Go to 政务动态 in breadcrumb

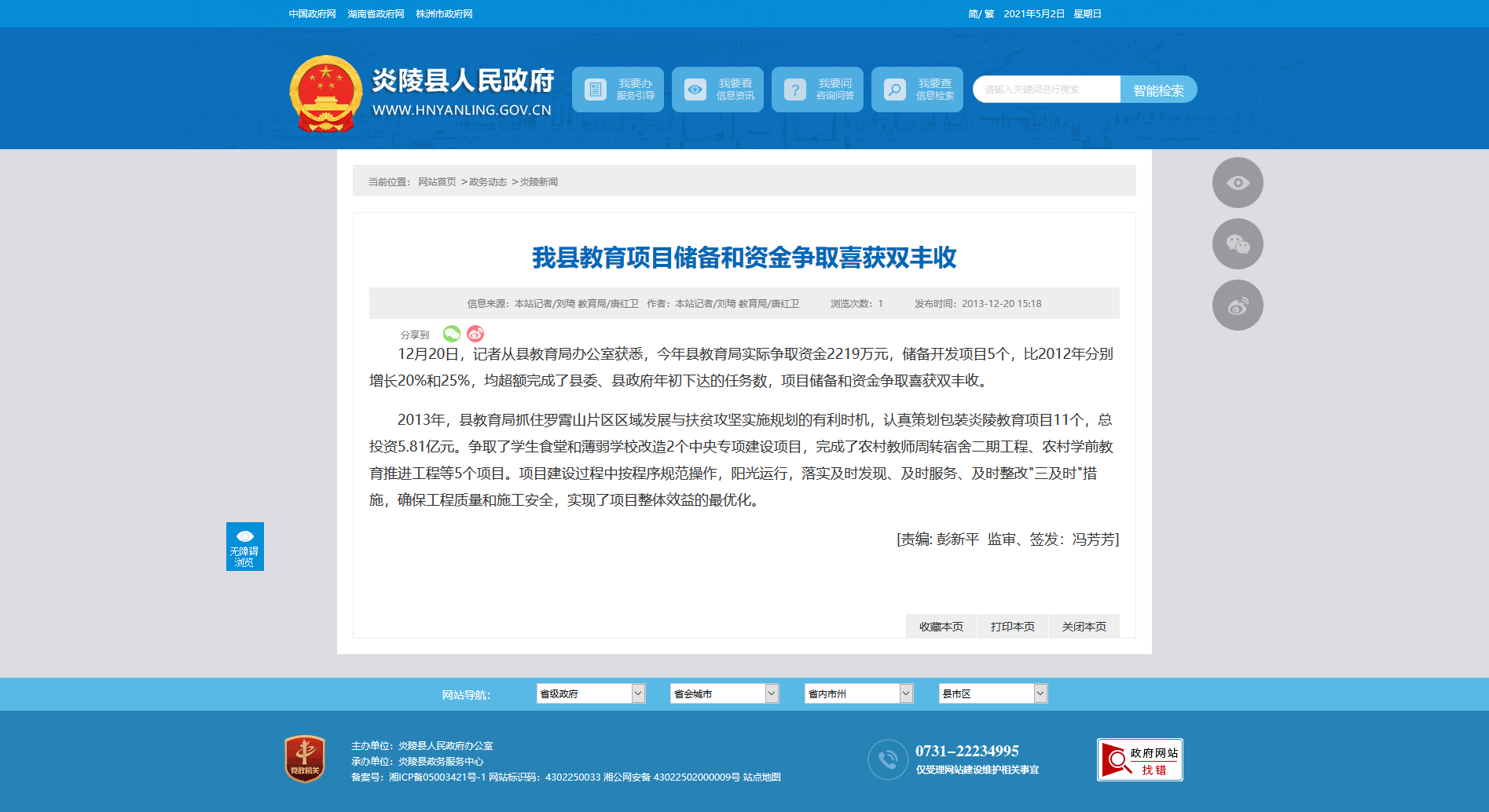tap(488, 182)
